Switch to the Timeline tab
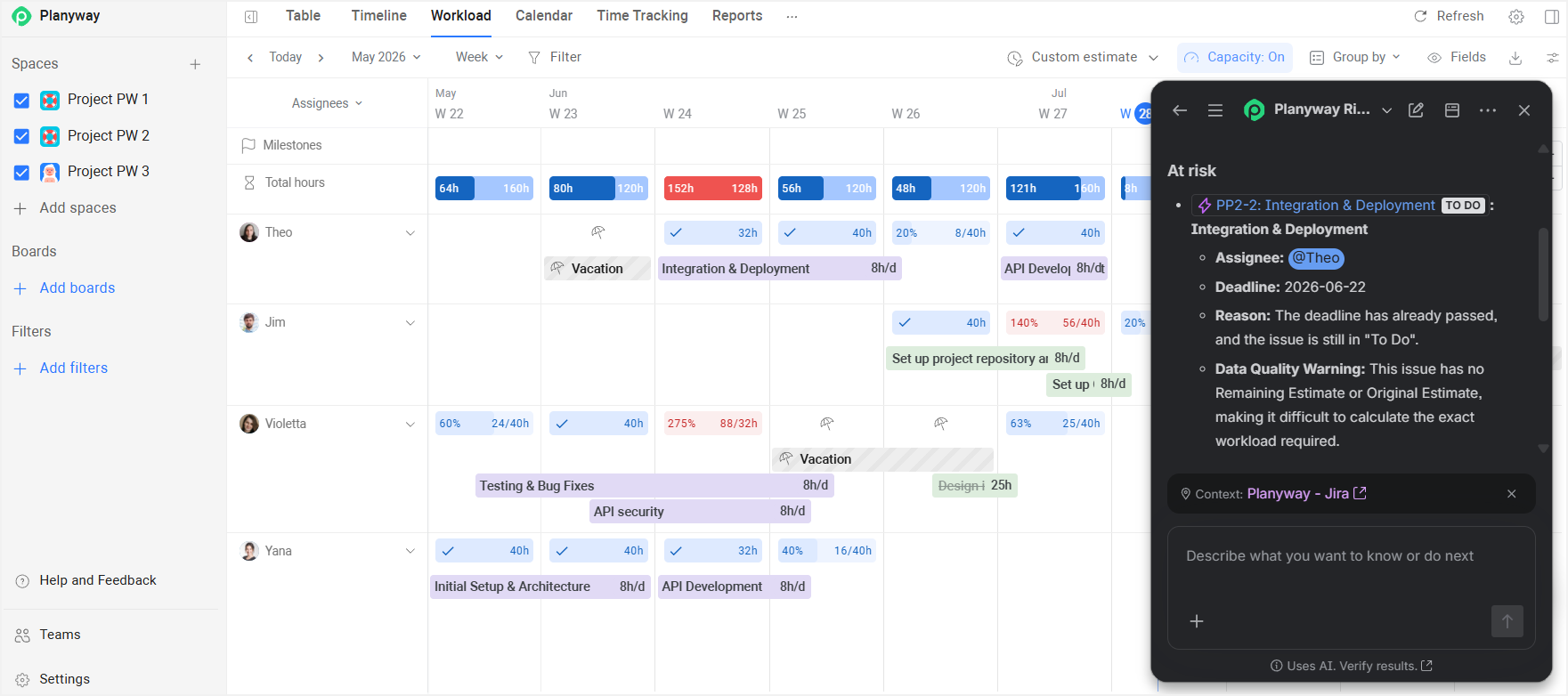 point(379,16)
